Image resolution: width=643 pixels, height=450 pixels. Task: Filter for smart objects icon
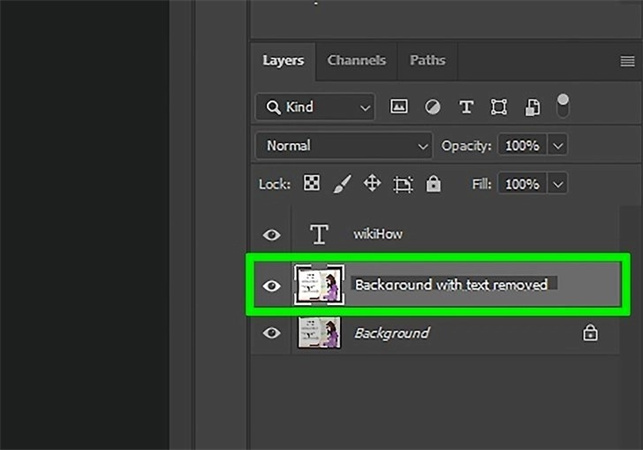pos(532,107)
